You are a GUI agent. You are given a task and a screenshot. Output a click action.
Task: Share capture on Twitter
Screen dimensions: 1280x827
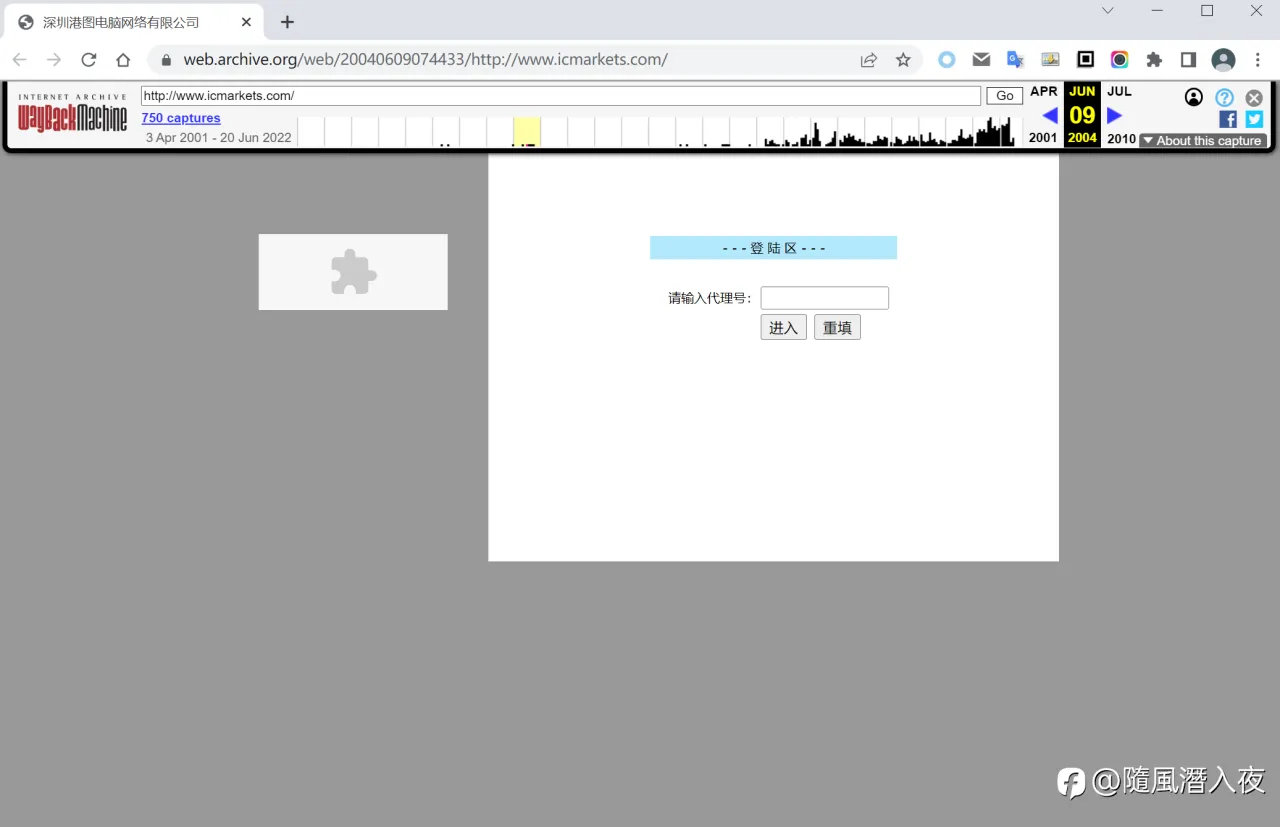click(1254, 119)
